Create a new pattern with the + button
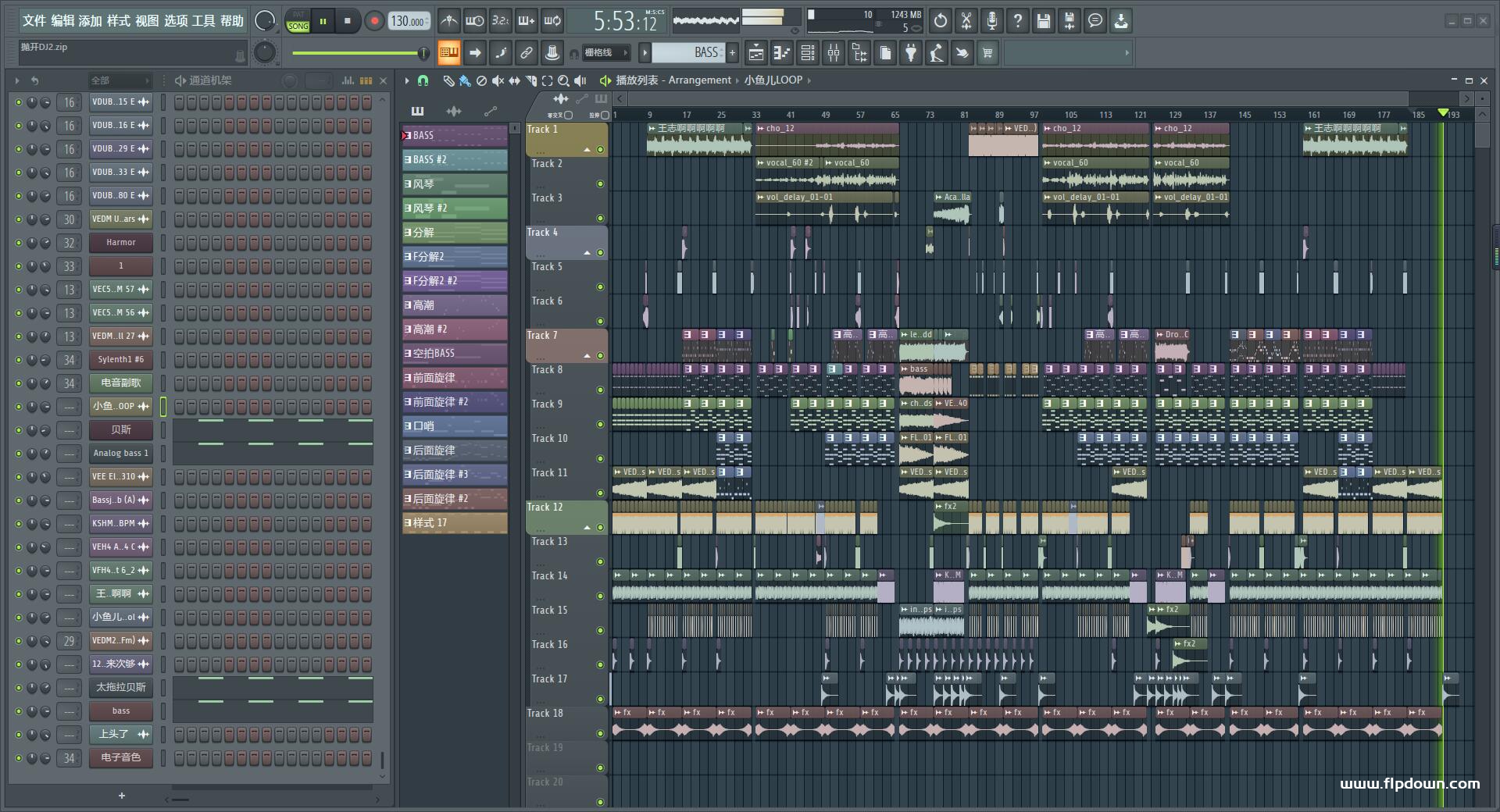 coord(732,53)
